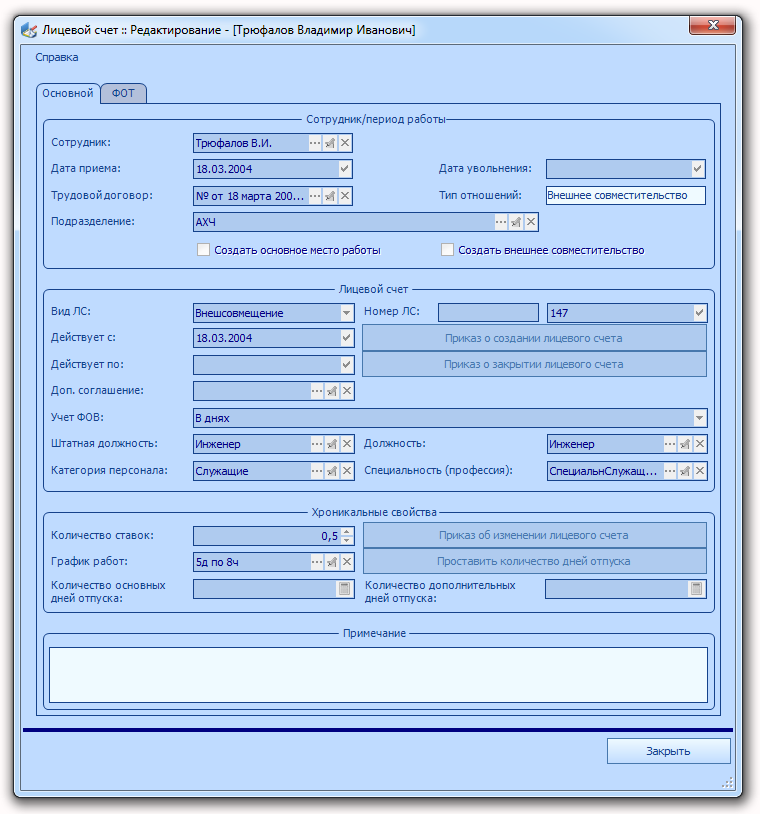Switch to the ФОТ tab

(x=123, y=93)
